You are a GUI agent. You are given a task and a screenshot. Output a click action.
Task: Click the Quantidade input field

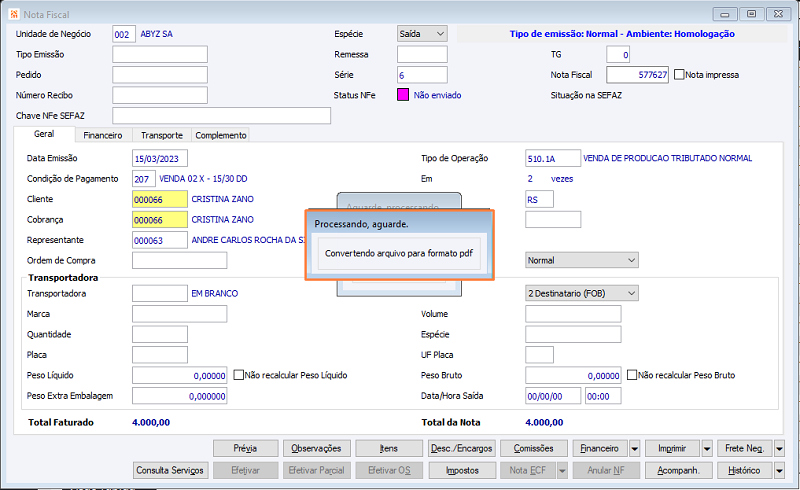160,334
